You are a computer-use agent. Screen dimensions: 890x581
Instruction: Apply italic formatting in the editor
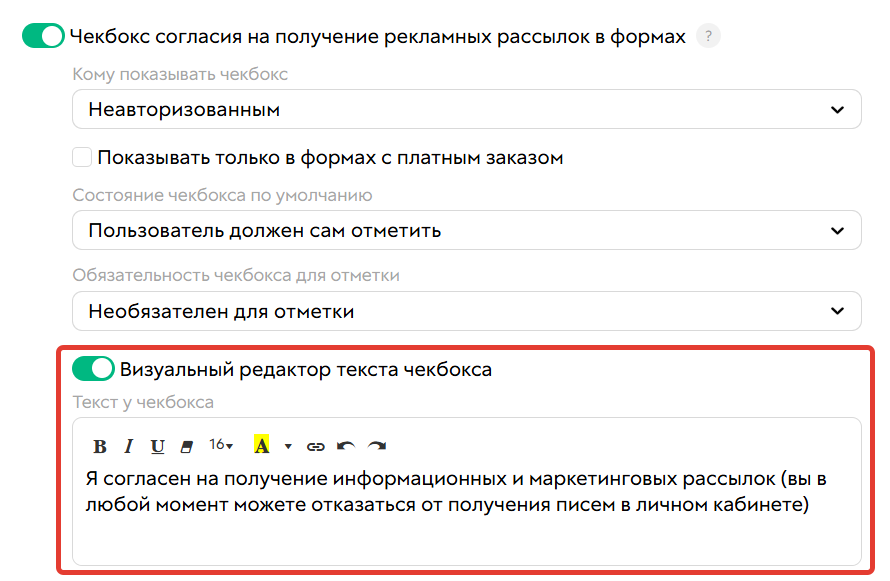(129, 447)
